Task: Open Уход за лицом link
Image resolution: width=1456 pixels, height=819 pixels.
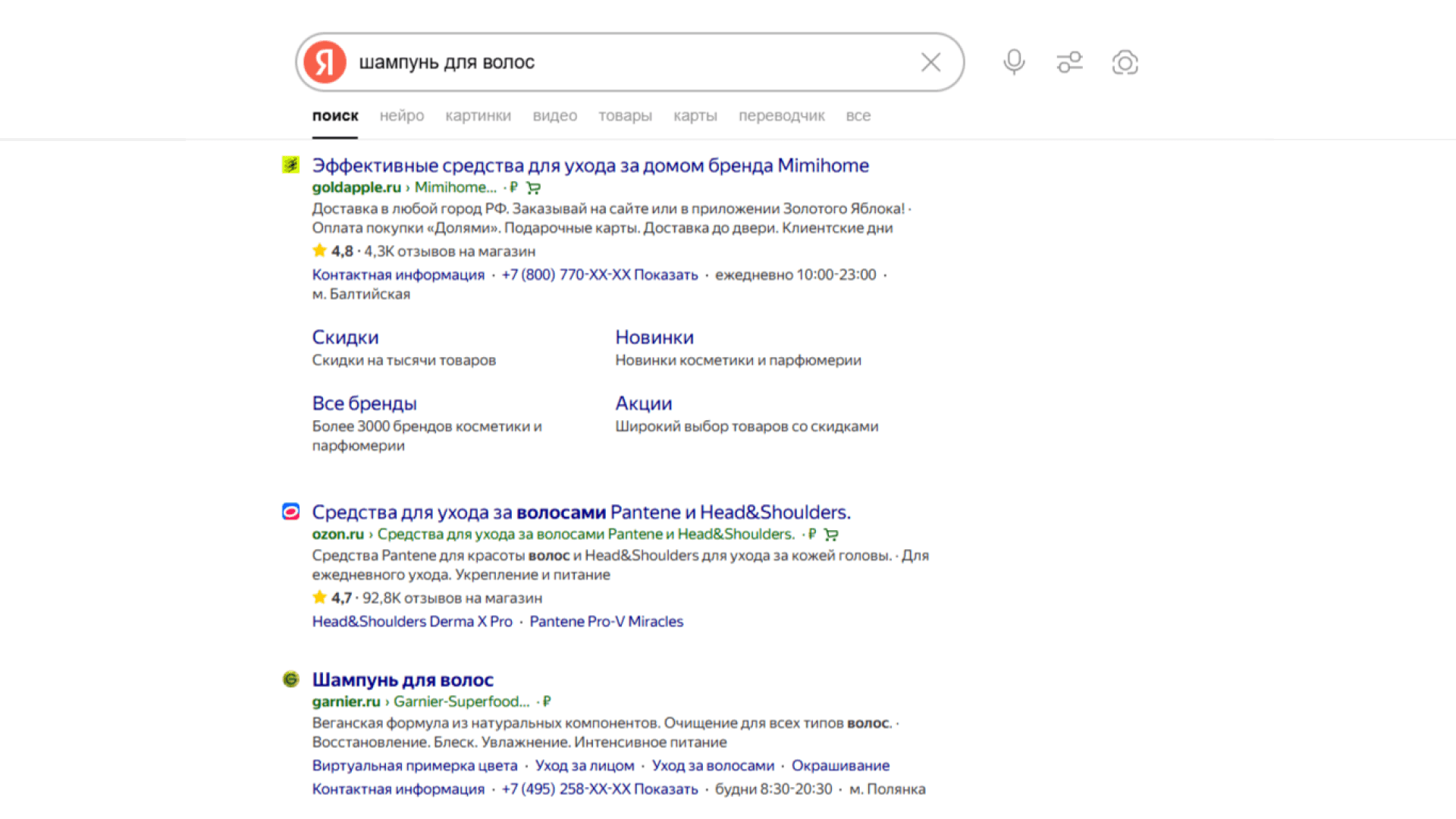Action: 585,765
